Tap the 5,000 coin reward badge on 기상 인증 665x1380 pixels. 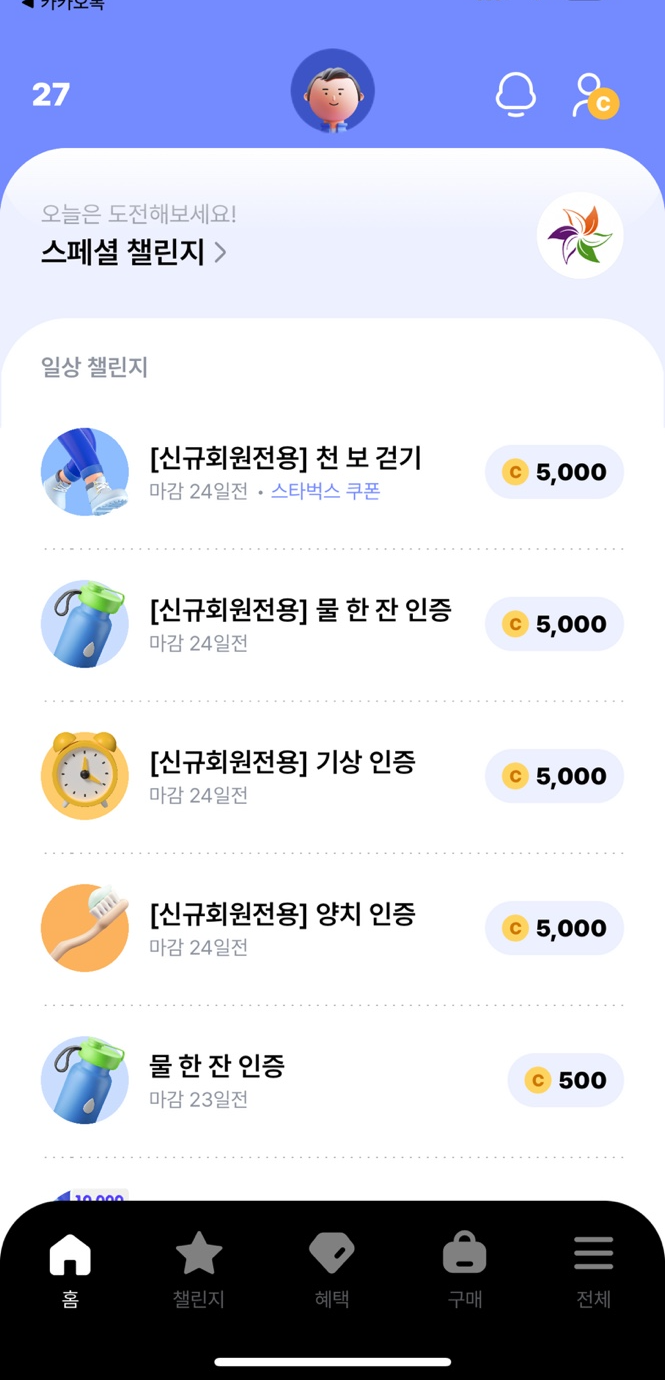(554, 775)
